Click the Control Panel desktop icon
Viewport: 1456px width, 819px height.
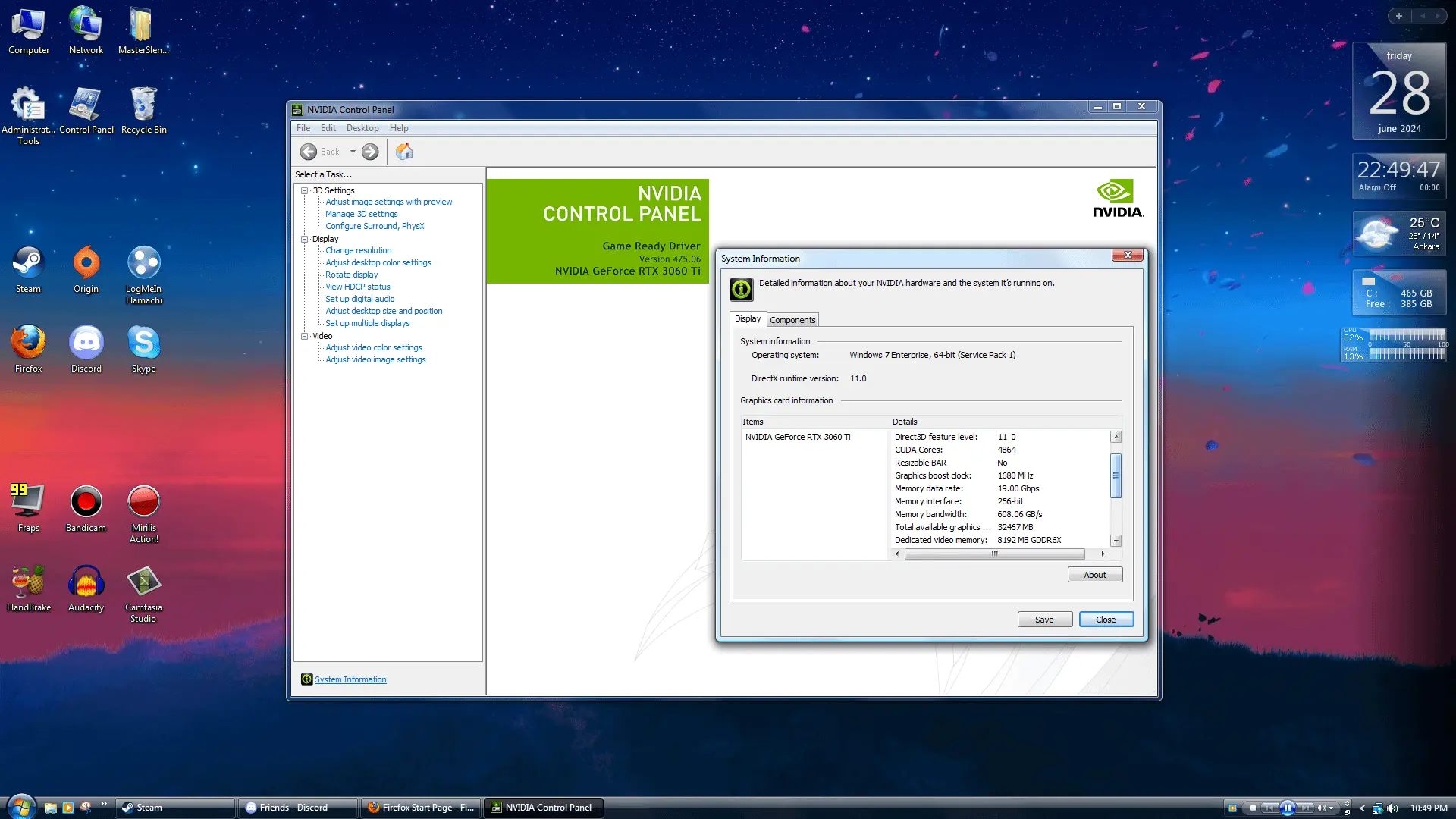86,111
